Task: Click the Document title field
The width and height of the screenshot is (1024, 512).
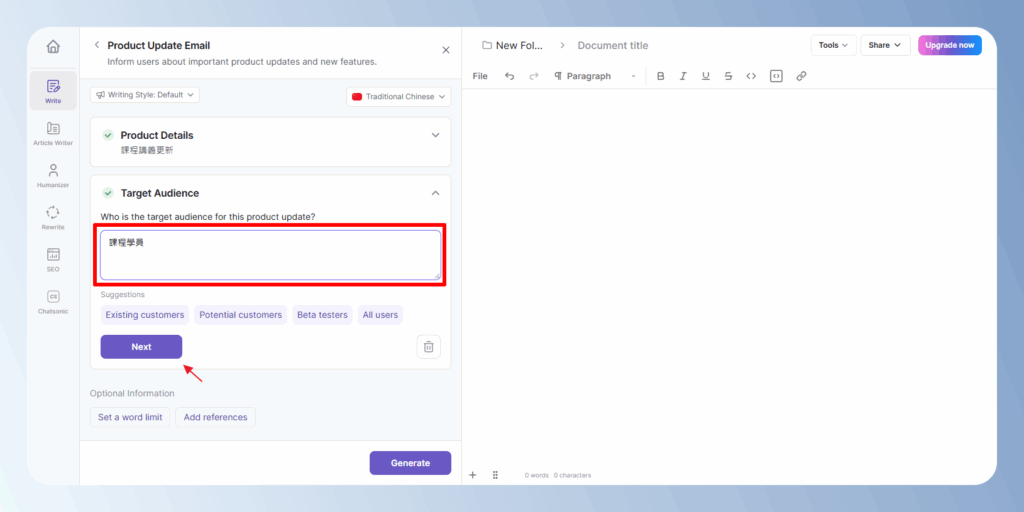Action: 613,45
